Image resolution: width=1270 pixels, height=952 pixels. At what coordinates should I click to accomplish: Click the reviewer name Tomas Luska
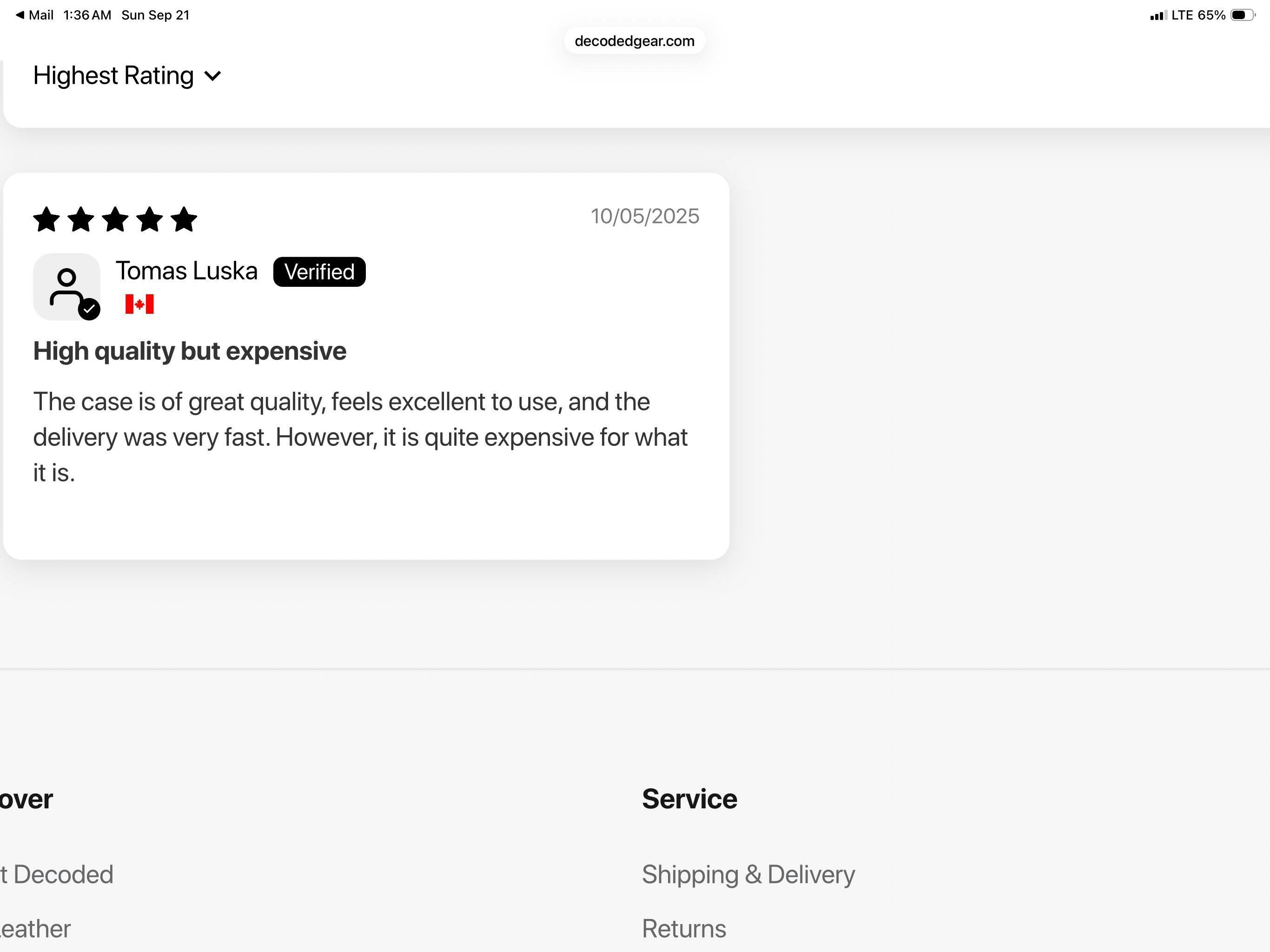(186, 271)
